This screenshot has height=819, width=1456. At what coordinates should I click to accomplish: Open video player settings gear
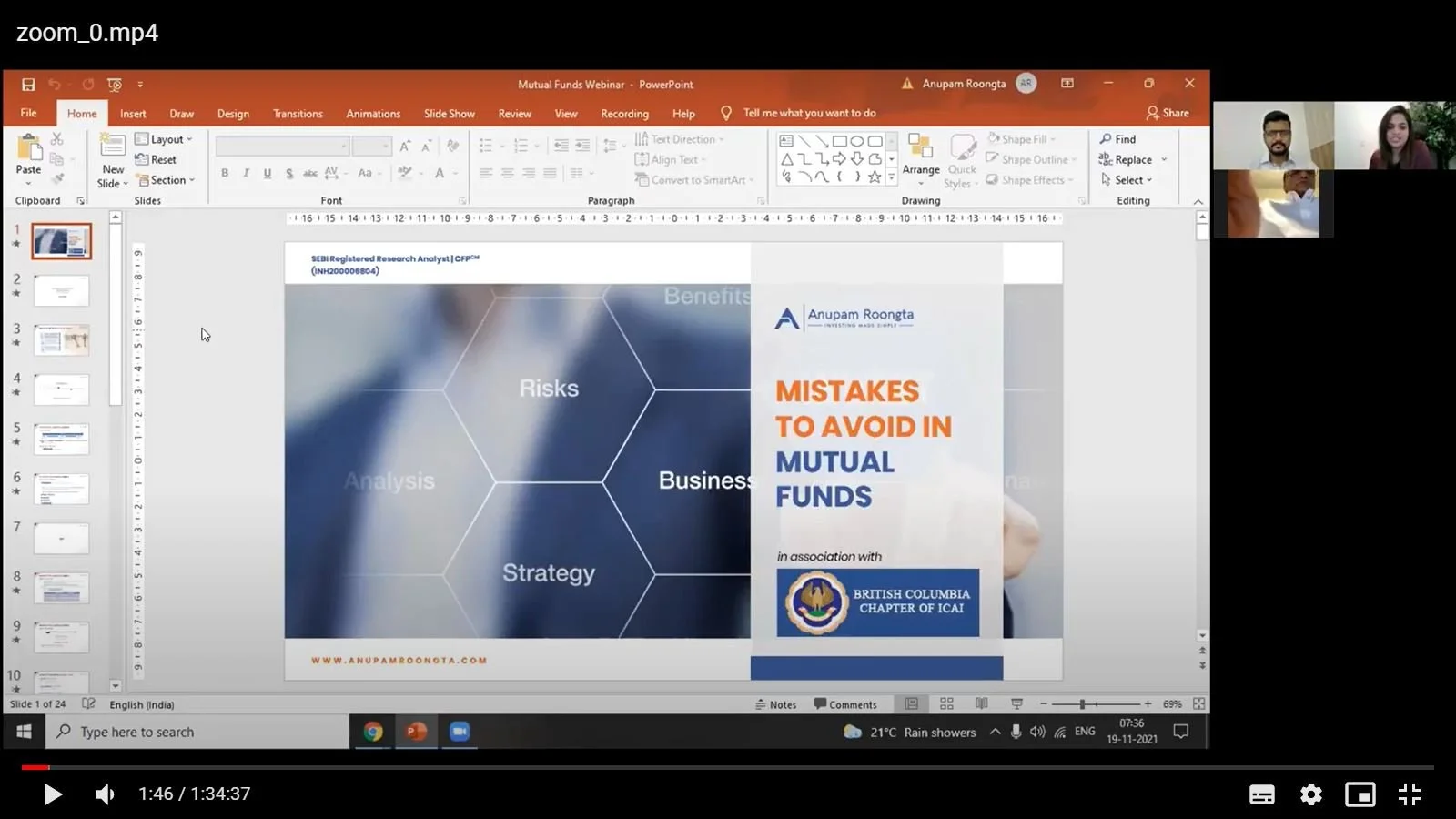[x=1311, y=794]
